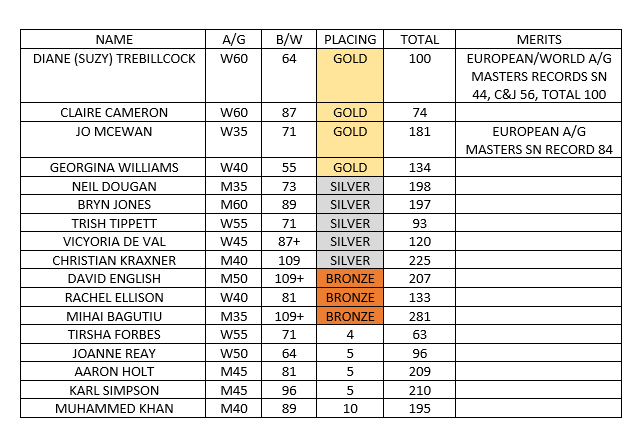
Task: Click the MERITS column header
Action: pos(538,40)
